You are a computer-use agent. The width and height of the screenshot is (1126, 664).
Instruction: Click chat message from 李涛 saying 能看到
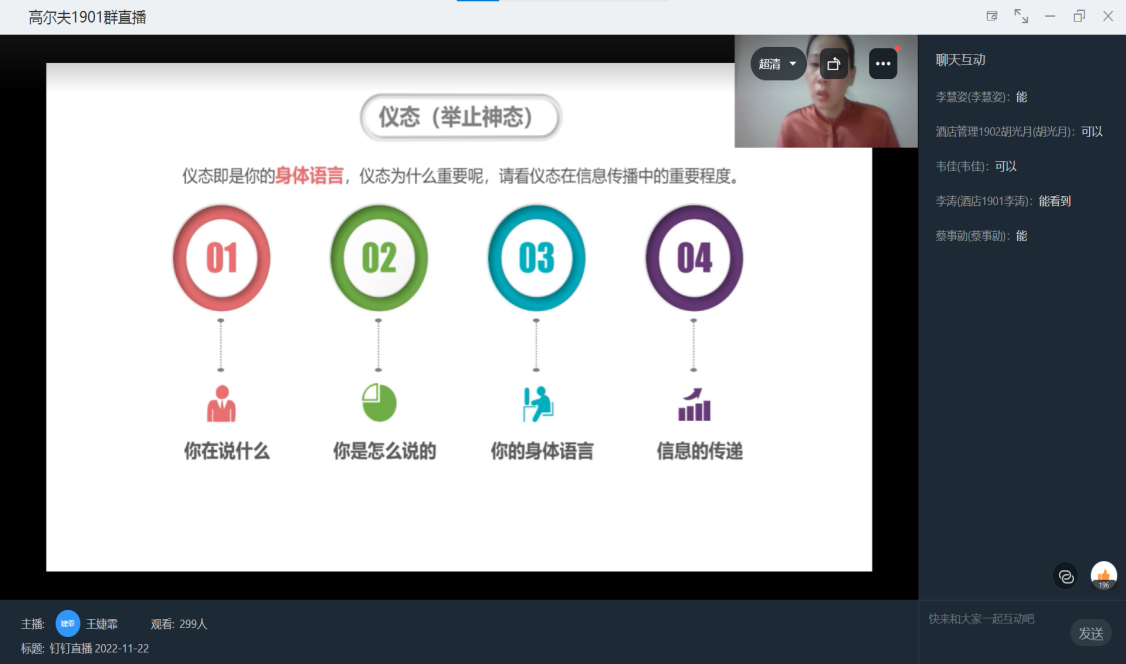(x=1003, y=201)
